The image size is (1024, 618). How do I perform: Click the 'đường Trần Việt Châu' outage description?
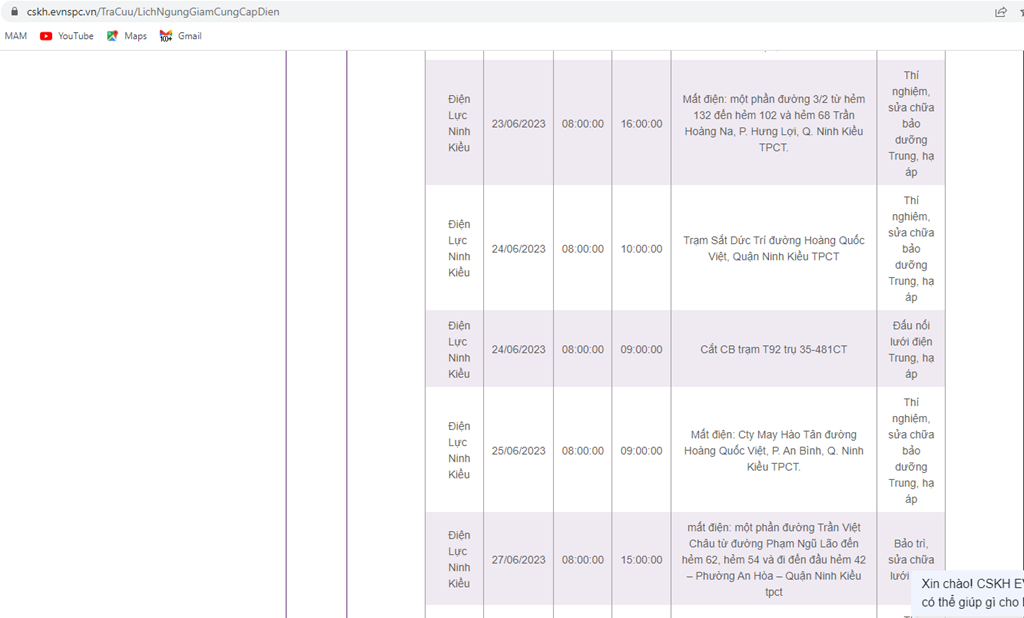[773, 560]
